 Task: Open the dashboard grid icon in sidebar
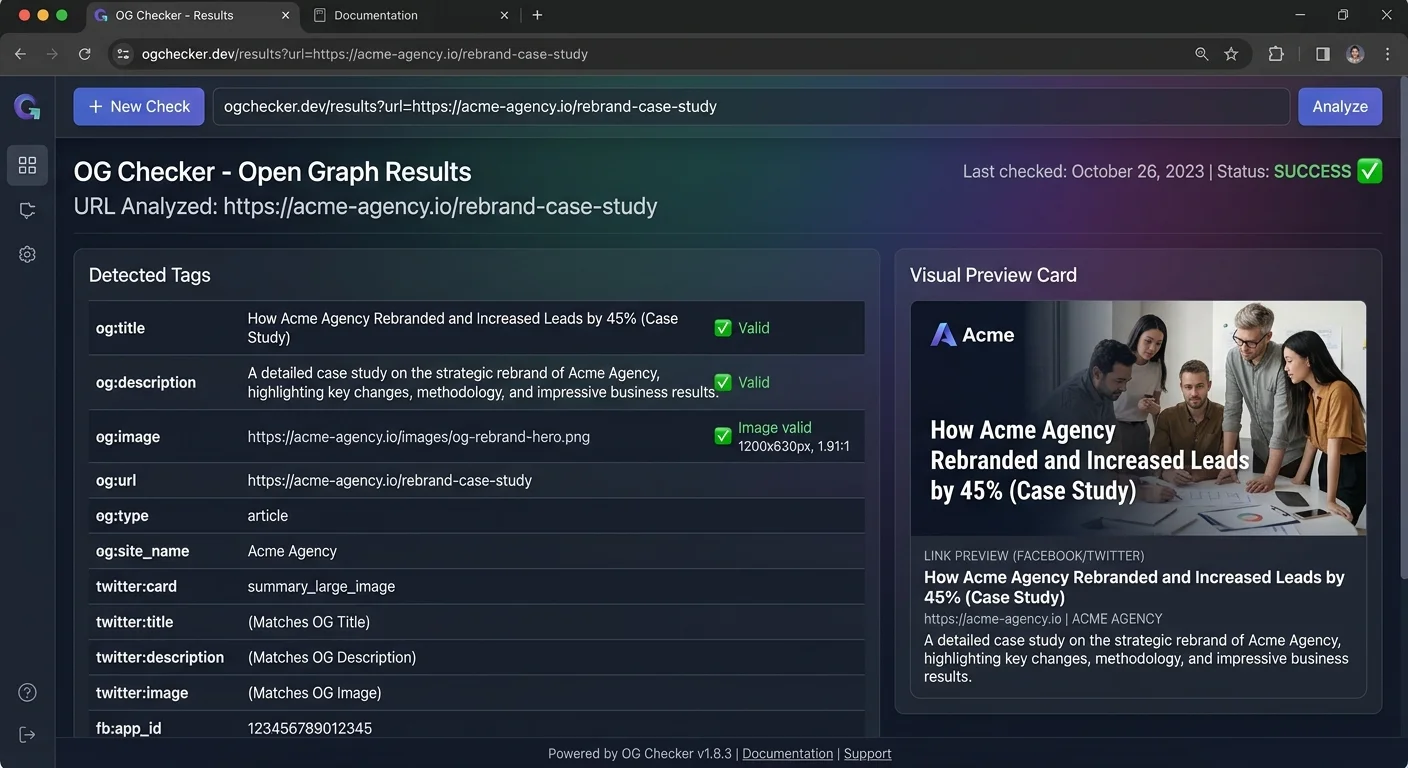[27, 165]
